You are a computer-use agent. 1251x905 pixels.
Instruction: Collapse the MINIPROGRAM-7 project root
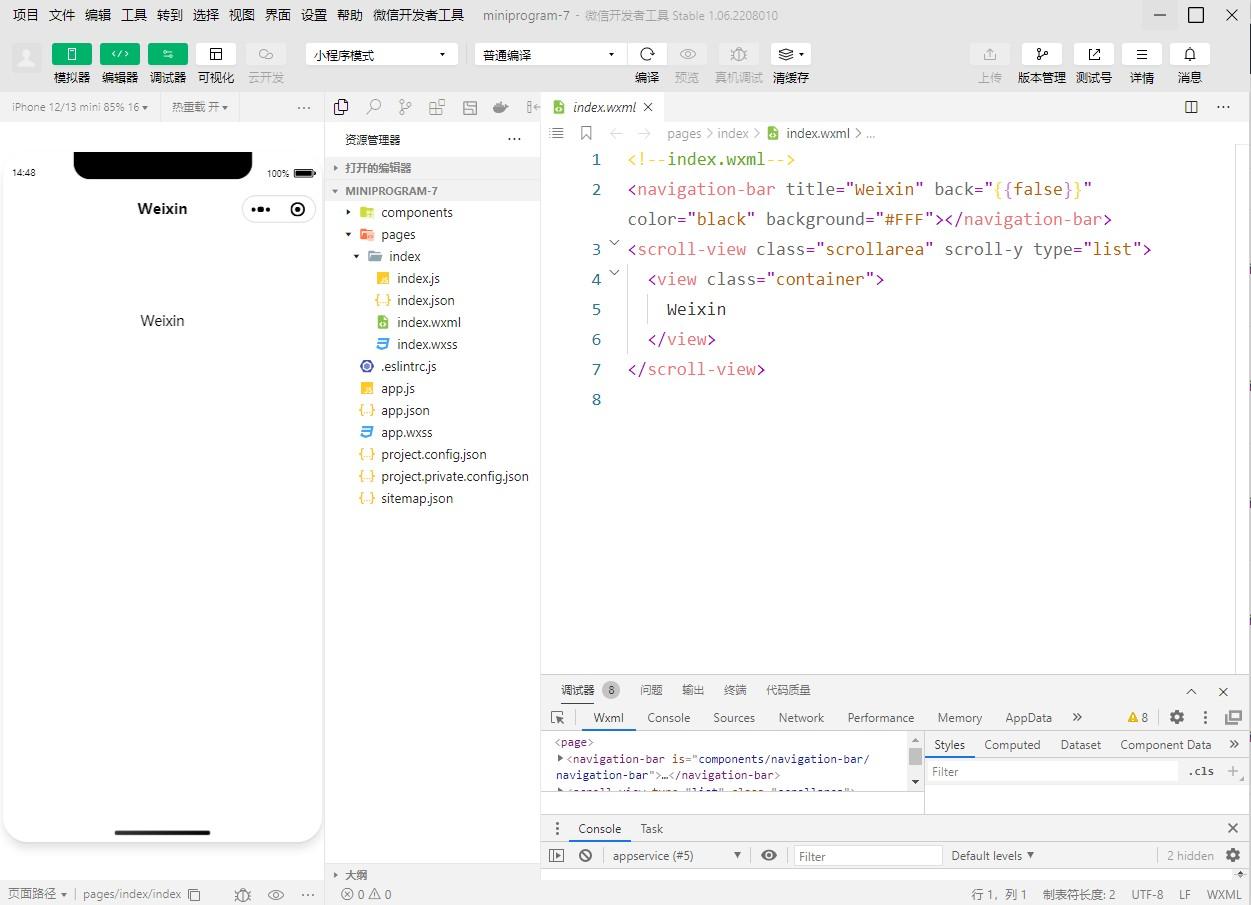(432, 190)
